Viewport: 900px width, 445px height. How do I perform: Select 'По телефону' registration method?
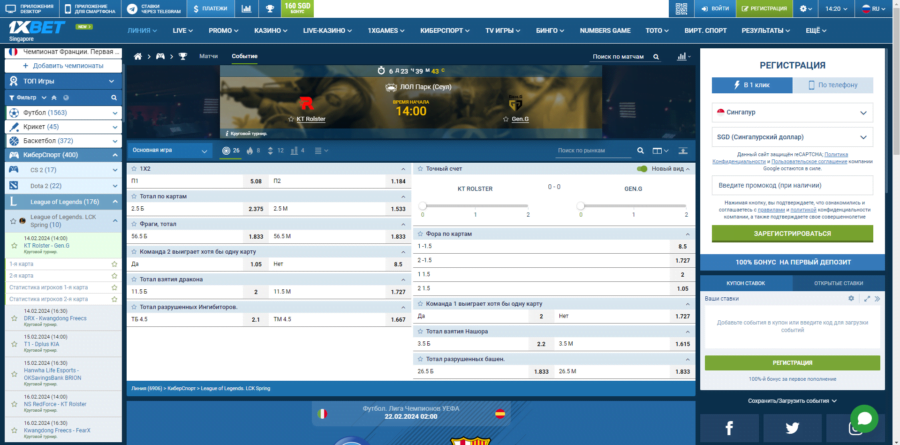point(837,86)
